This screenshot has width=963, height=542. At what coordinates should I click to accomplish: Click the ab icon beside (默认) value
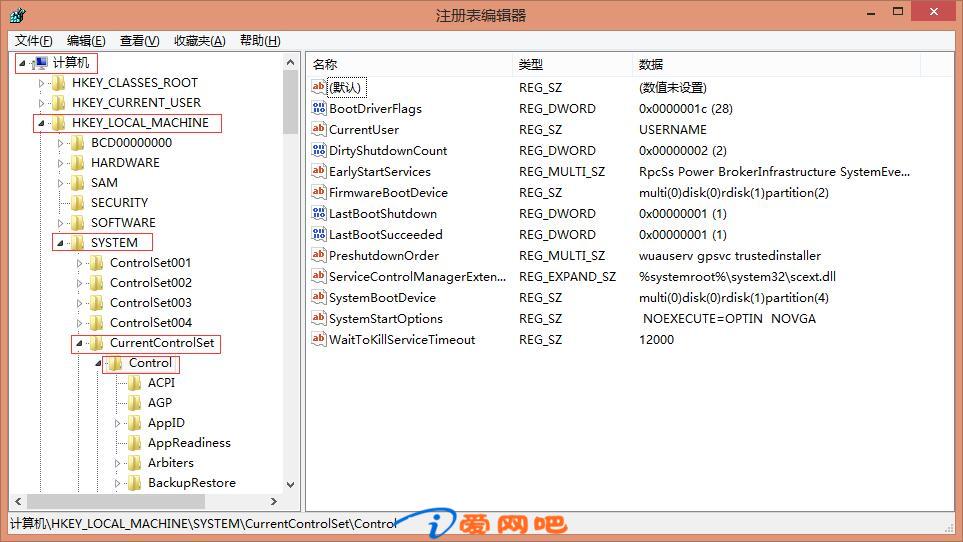(x=318, y=87)
